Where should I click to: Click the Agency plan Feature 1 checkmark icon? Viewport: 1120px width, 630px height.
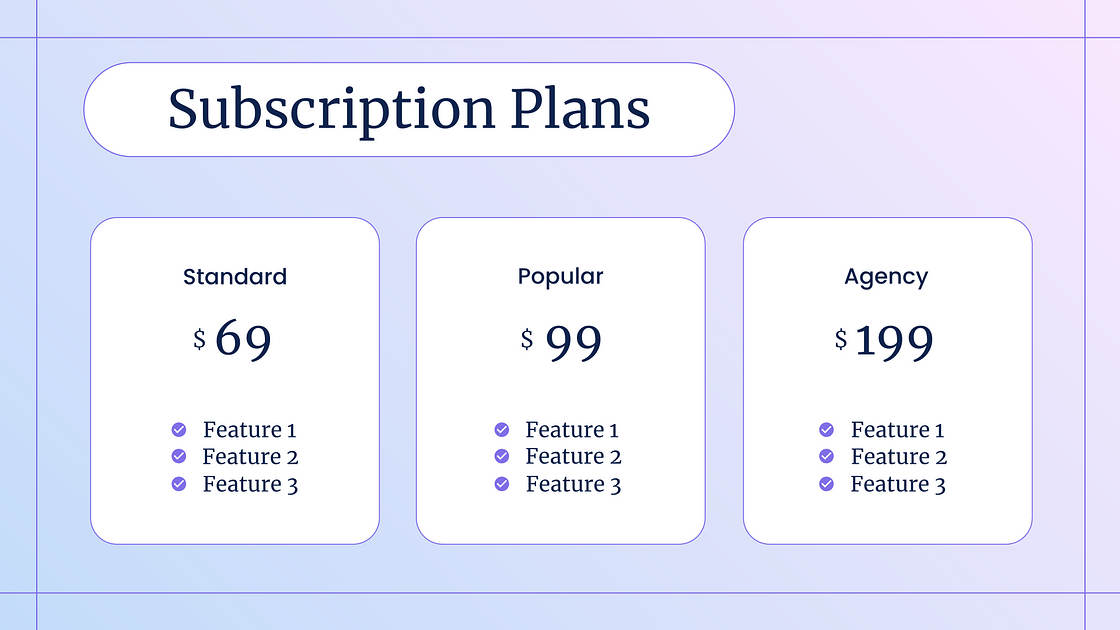[x=827, y=430]
